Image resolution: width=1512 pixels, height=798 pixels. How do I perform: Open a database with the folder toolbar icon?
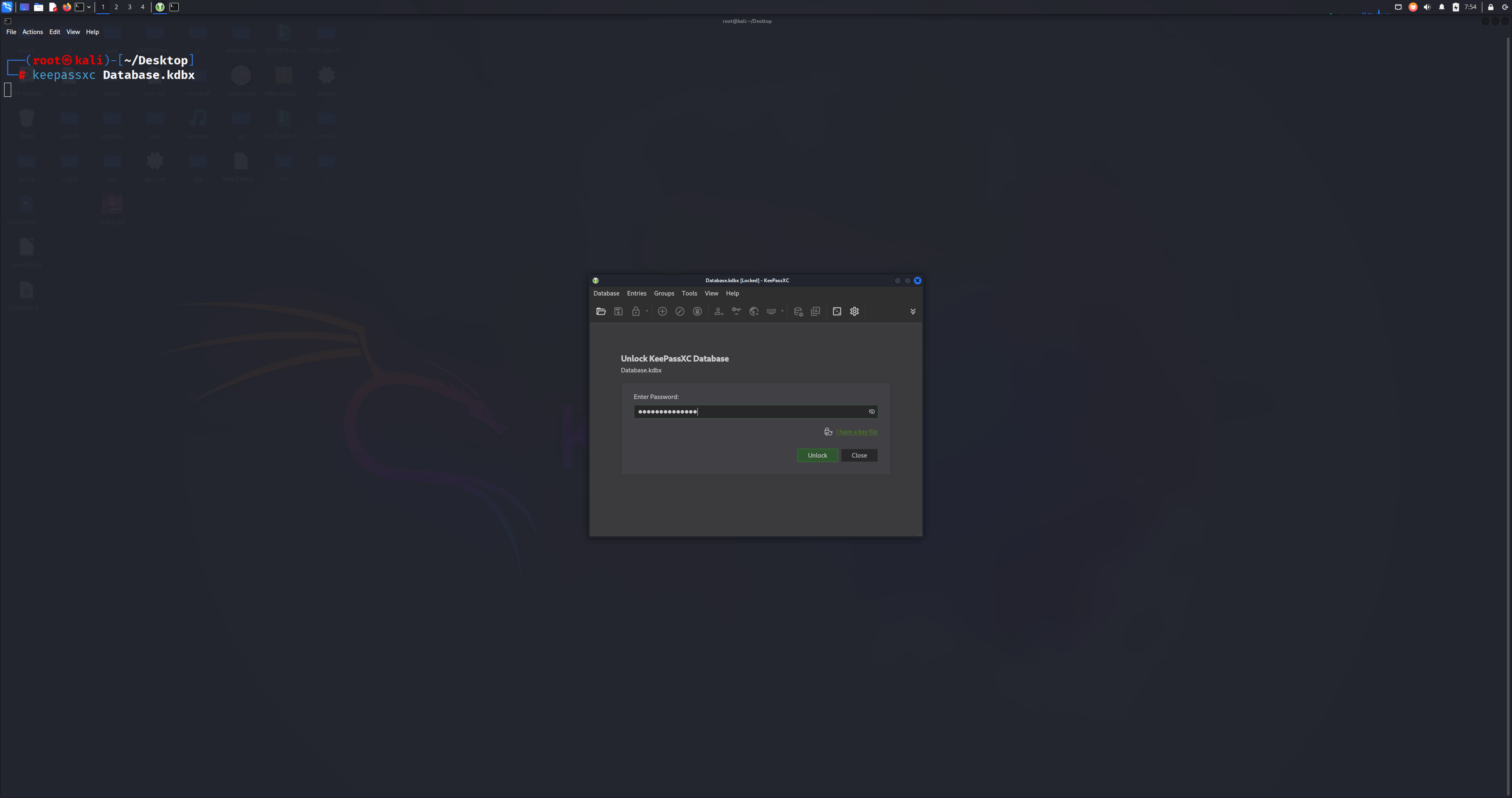(601, 312)
